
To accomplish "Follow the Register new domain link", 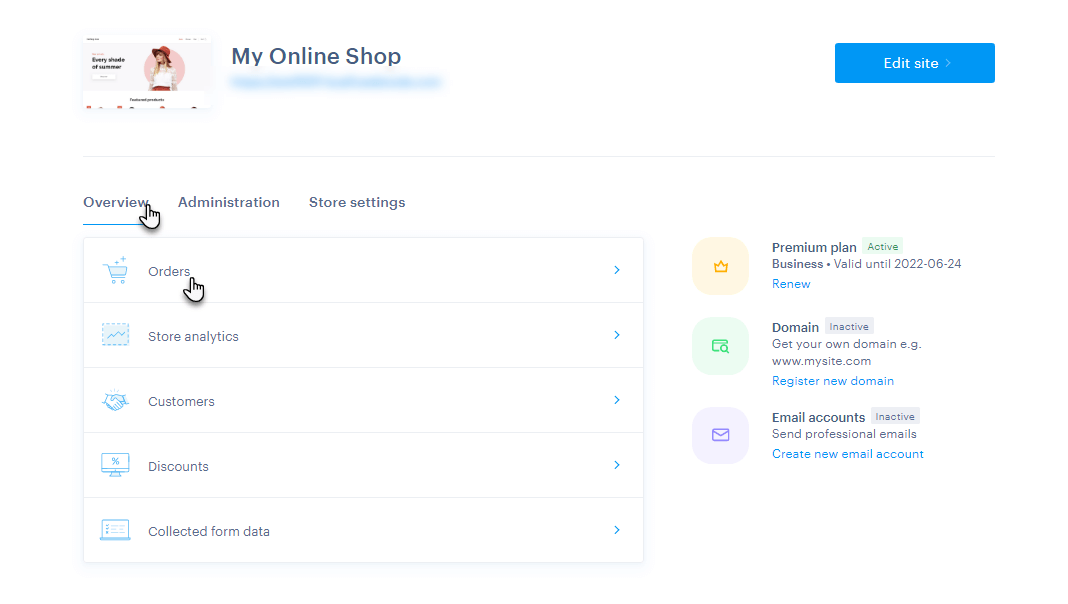I will (832, 381).
